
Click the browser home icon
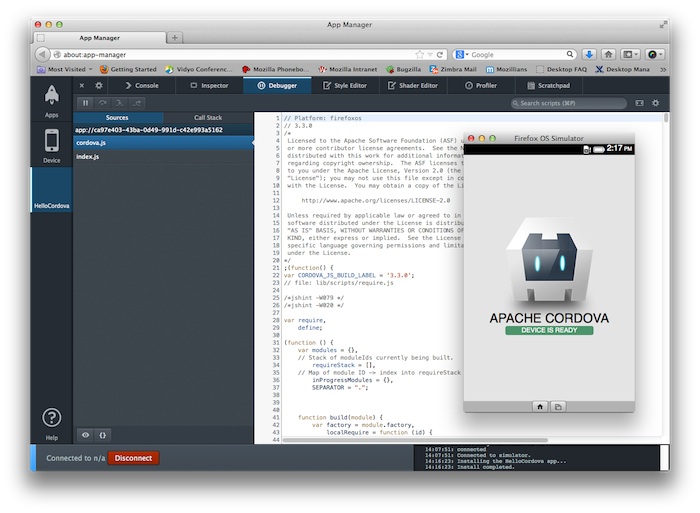pyautogui.click(x=609, y=54)
